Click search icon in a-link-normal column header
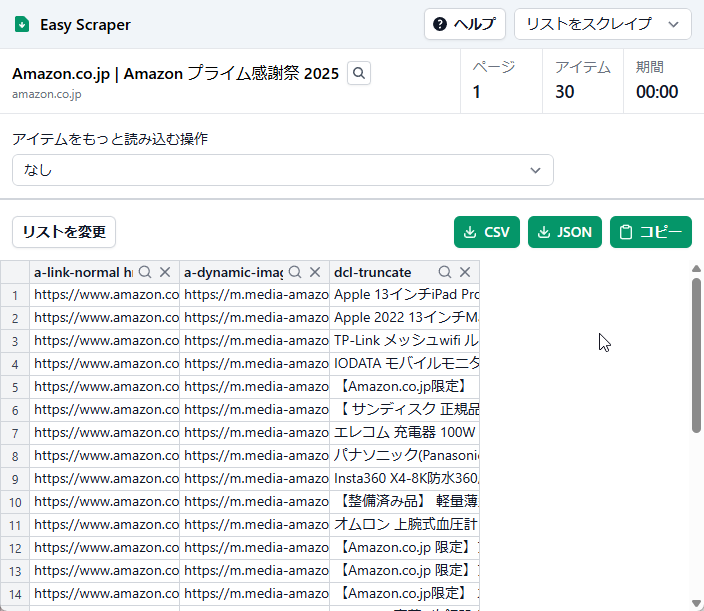 (145, 272)
